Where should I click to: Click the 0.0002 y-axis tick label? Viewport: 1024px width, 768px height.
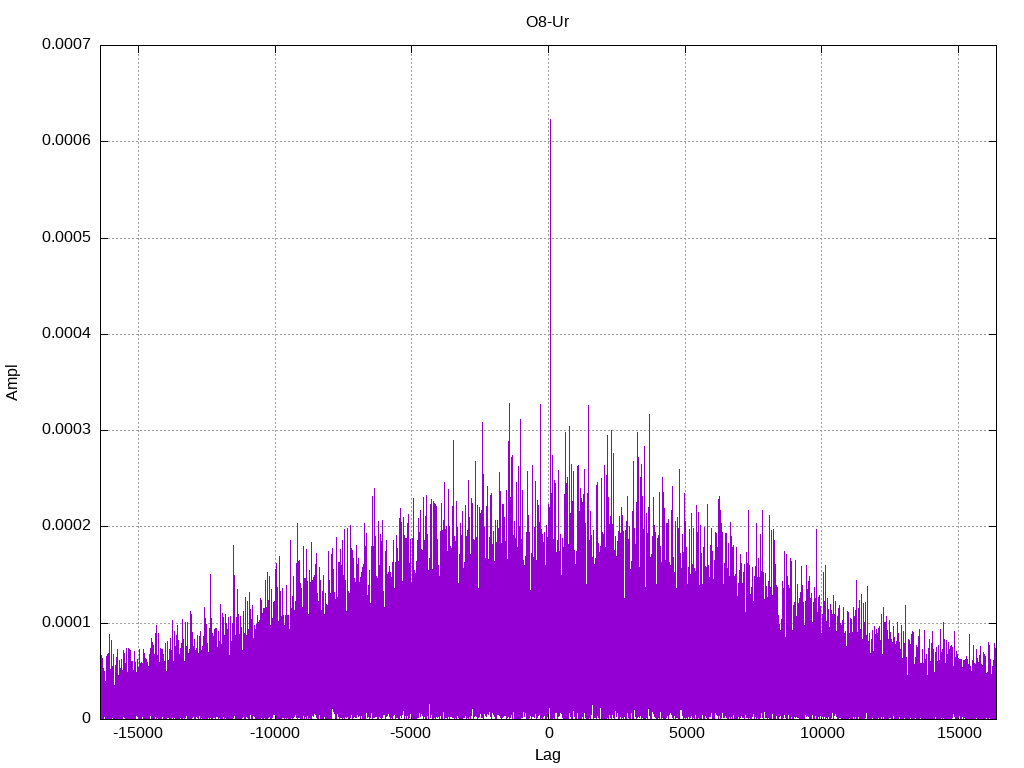(x=66, y=526)
